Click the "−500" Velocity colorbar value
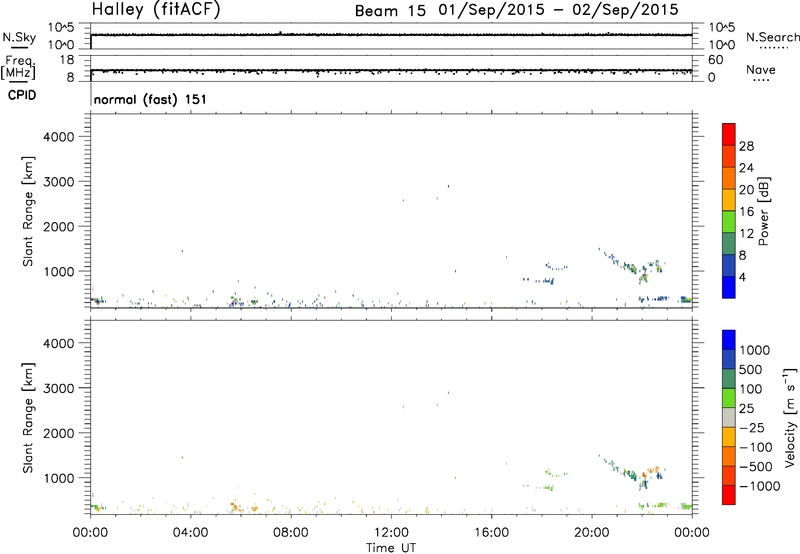This screenshot has height=554, width=800. [756, 466]
